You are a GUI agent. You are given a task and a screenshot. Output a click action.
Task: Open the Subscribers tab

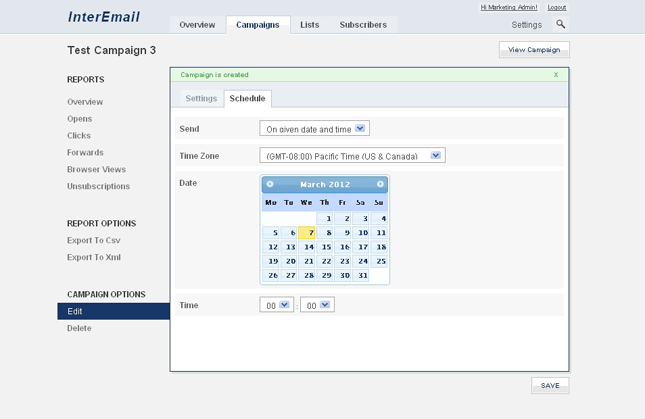pyautogui.click(x=363, y=25)
